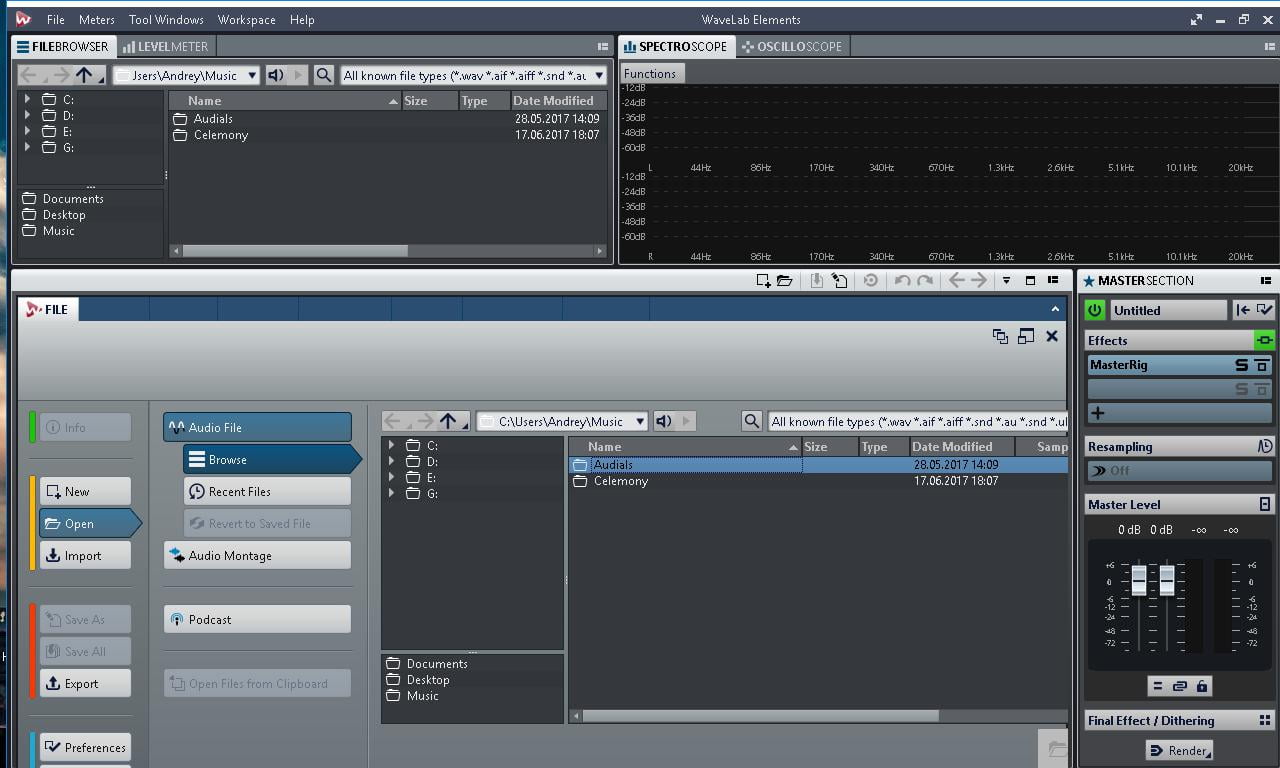Click the navigate backward arrow in editor toolbar
This screenshot has width=1280, height=768.
tap(956, 281)
